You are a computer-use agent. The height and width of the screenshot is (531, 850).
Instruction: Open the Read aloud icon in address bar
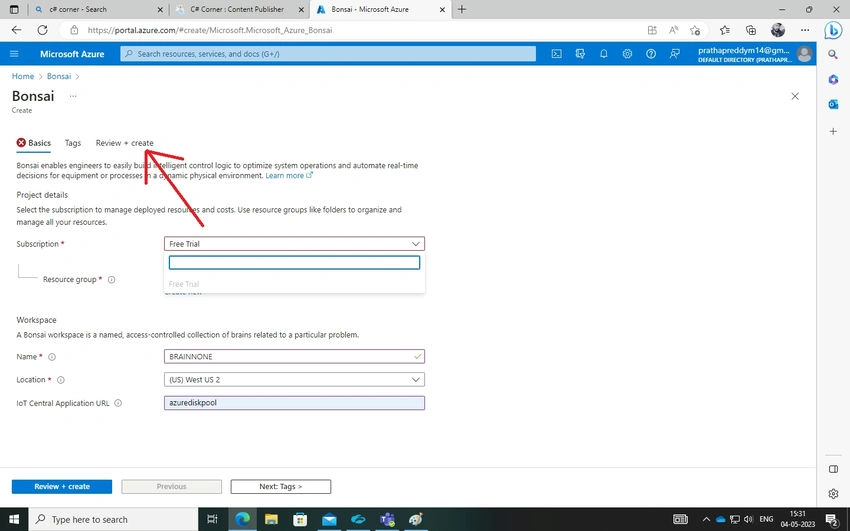pos(673,30)
